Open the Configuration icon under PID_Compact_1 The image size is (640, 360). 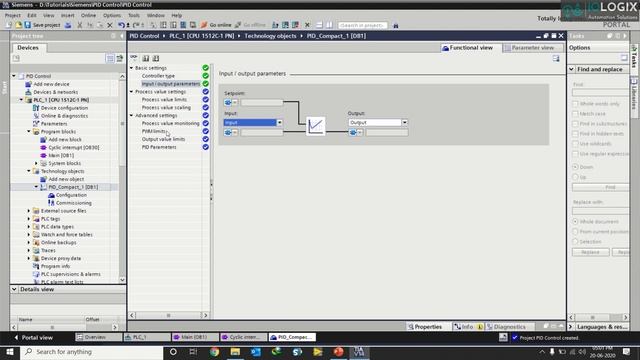coord(51,195)
